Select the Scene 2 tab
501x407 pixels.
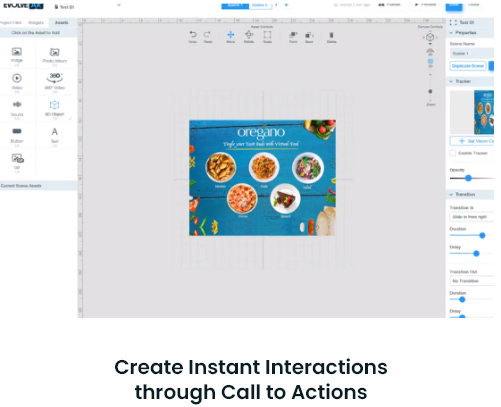260,5
